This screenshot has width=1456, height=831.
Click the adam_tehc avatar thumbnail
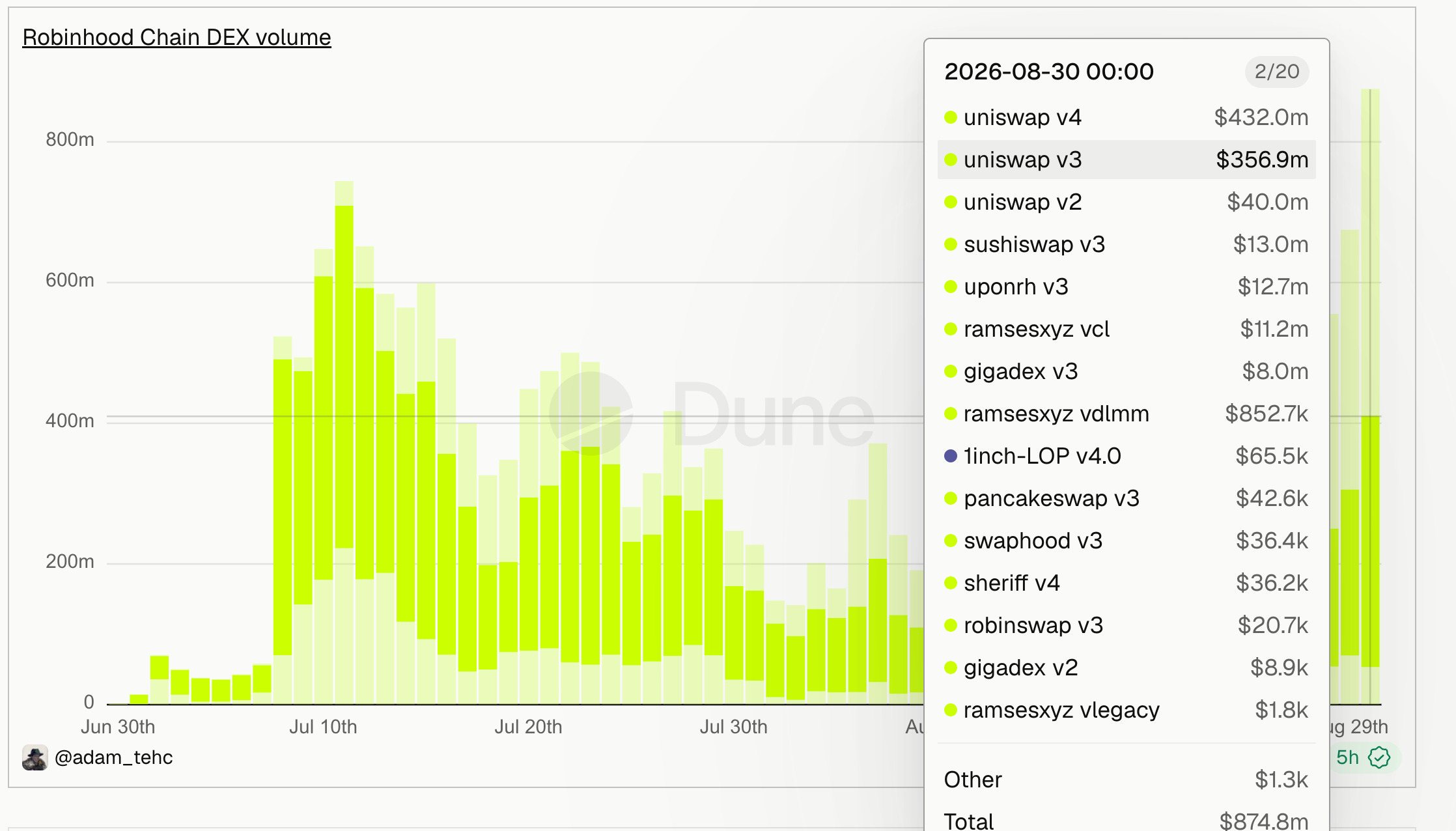pos(35,757)
